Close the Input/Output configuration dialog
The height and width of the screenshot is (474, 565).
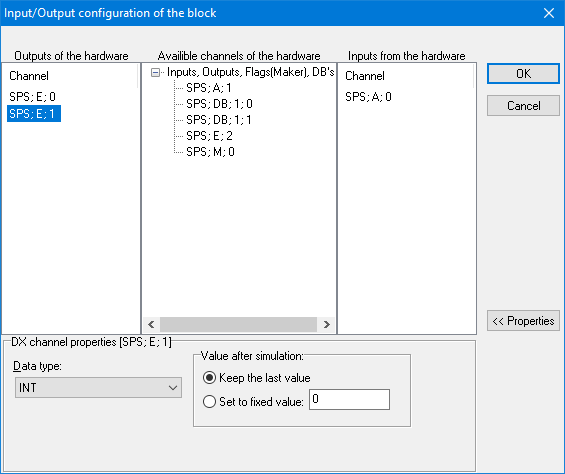point(549,13)
